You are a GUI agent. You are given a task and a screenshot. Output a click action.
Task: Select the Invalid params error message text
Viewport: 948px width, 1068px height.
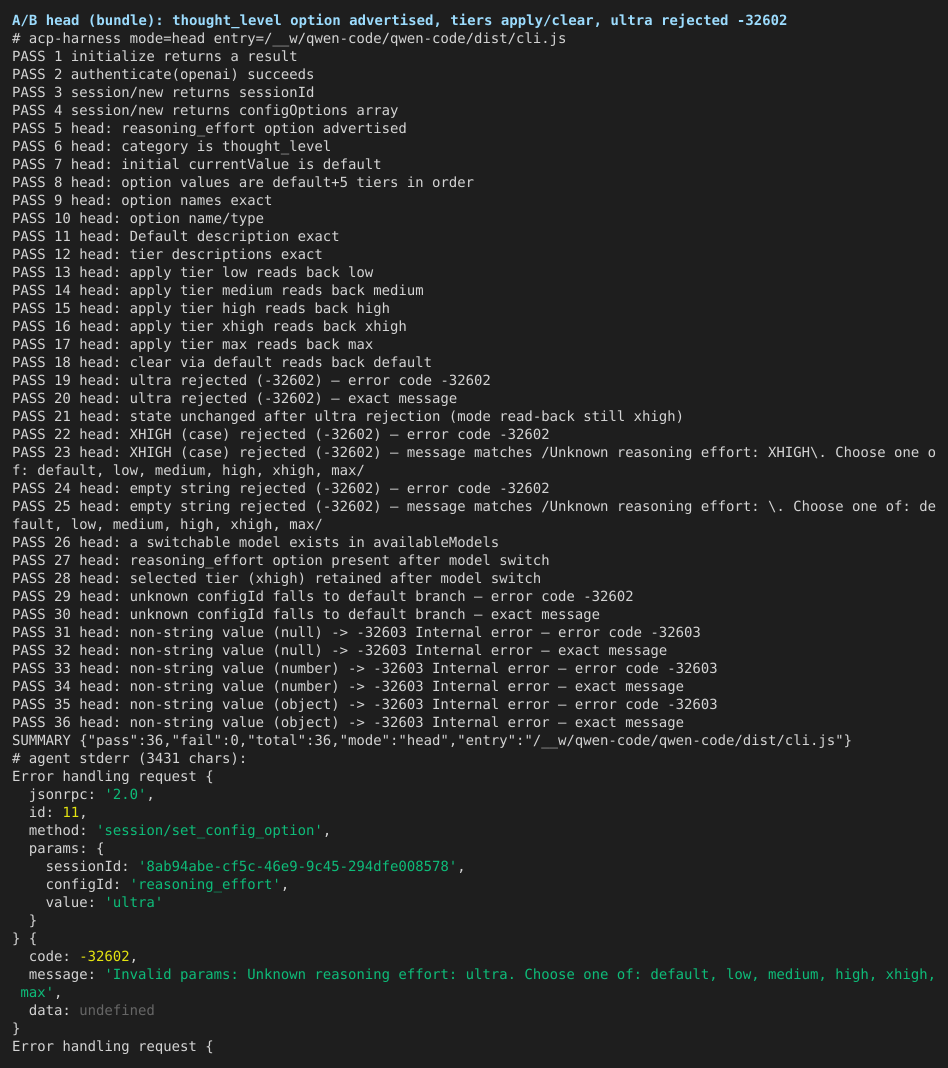(478, 983)
